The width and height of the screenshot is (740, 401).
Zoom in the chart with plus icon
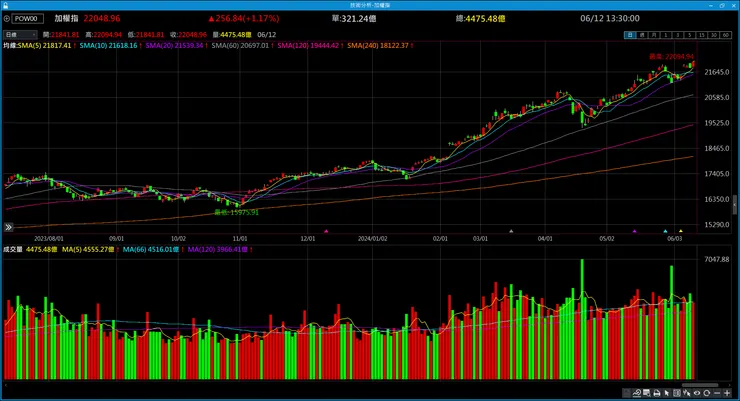(x=727, y=393)
